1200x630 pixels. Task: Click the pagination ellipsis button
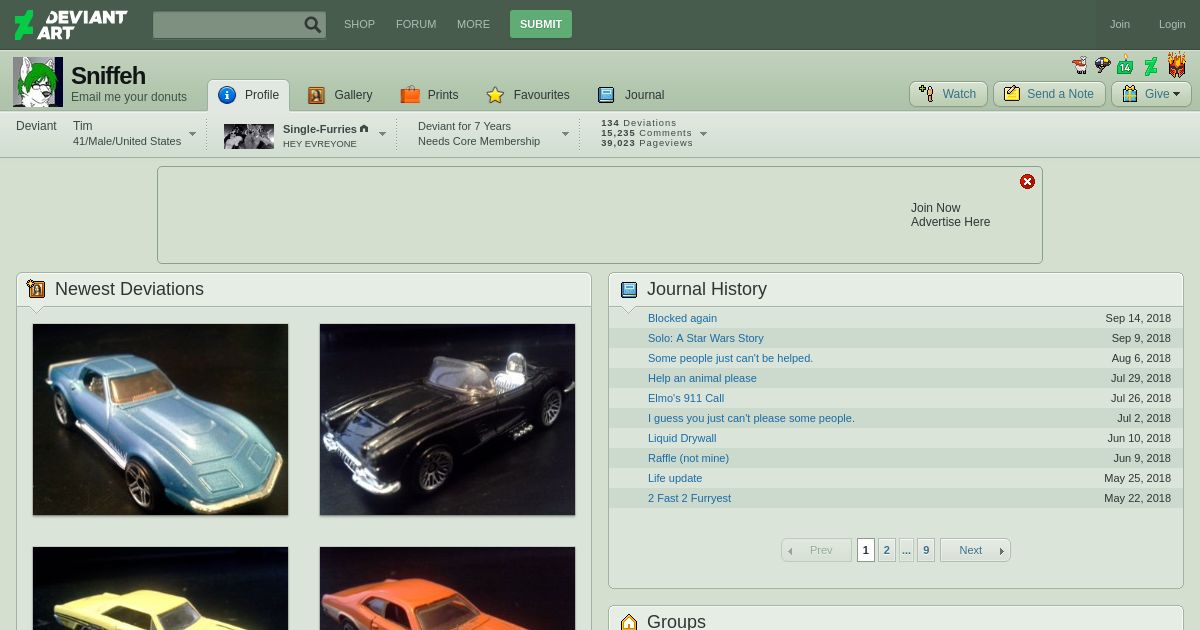pyautogui.click(x=906, y=550)
